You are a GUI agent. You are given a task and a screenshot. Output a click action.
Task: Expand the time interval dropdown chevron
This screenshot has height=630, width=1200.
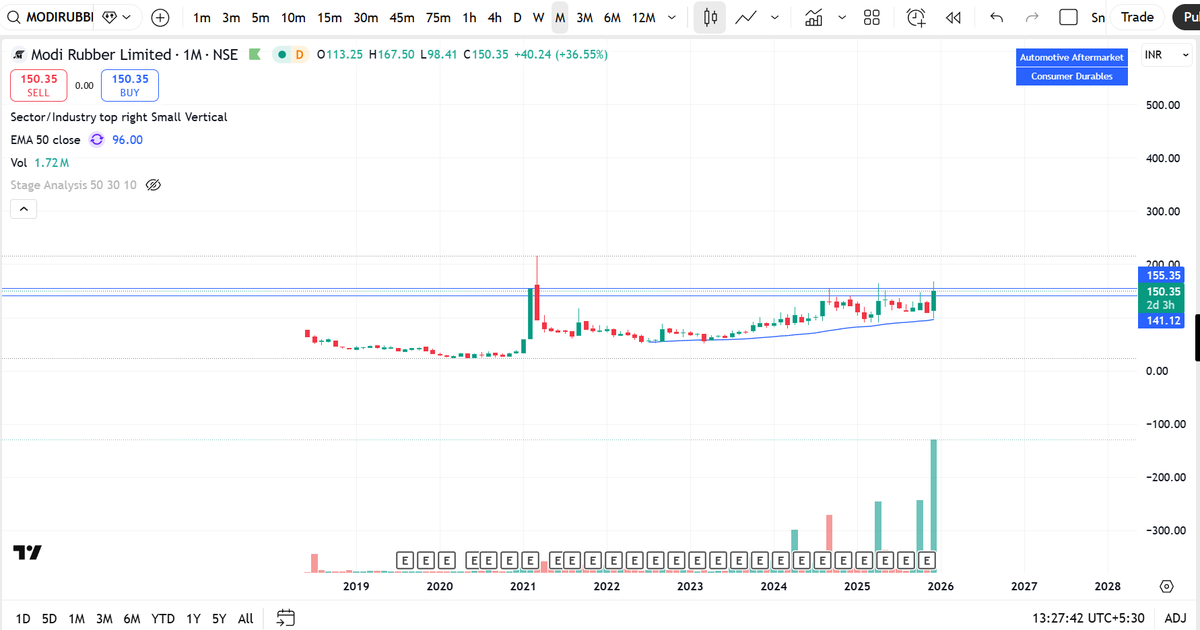(x=670, y=17)
